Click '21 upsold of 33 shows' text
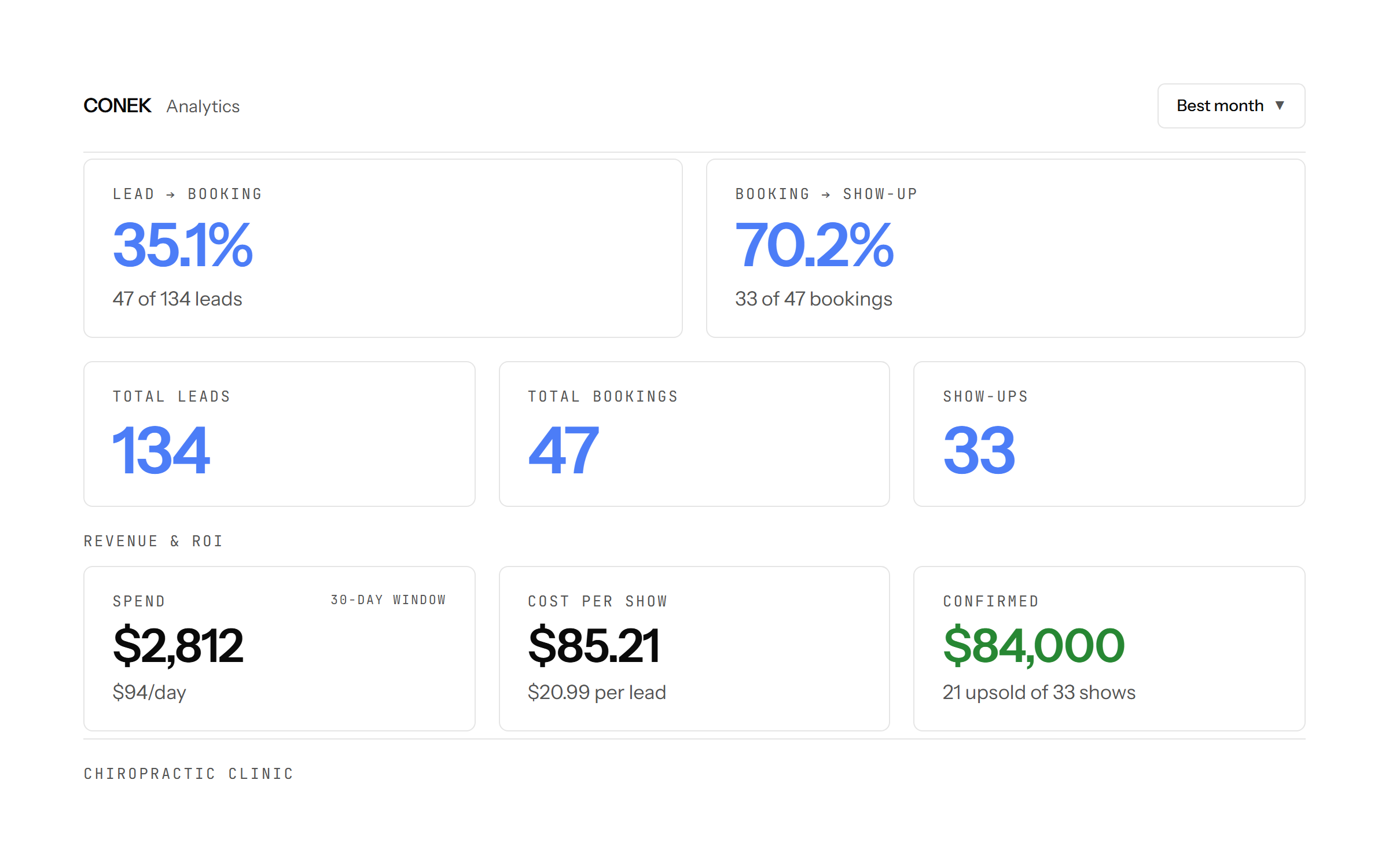This screenshot has width=1389, height=868. point(1039,692)
